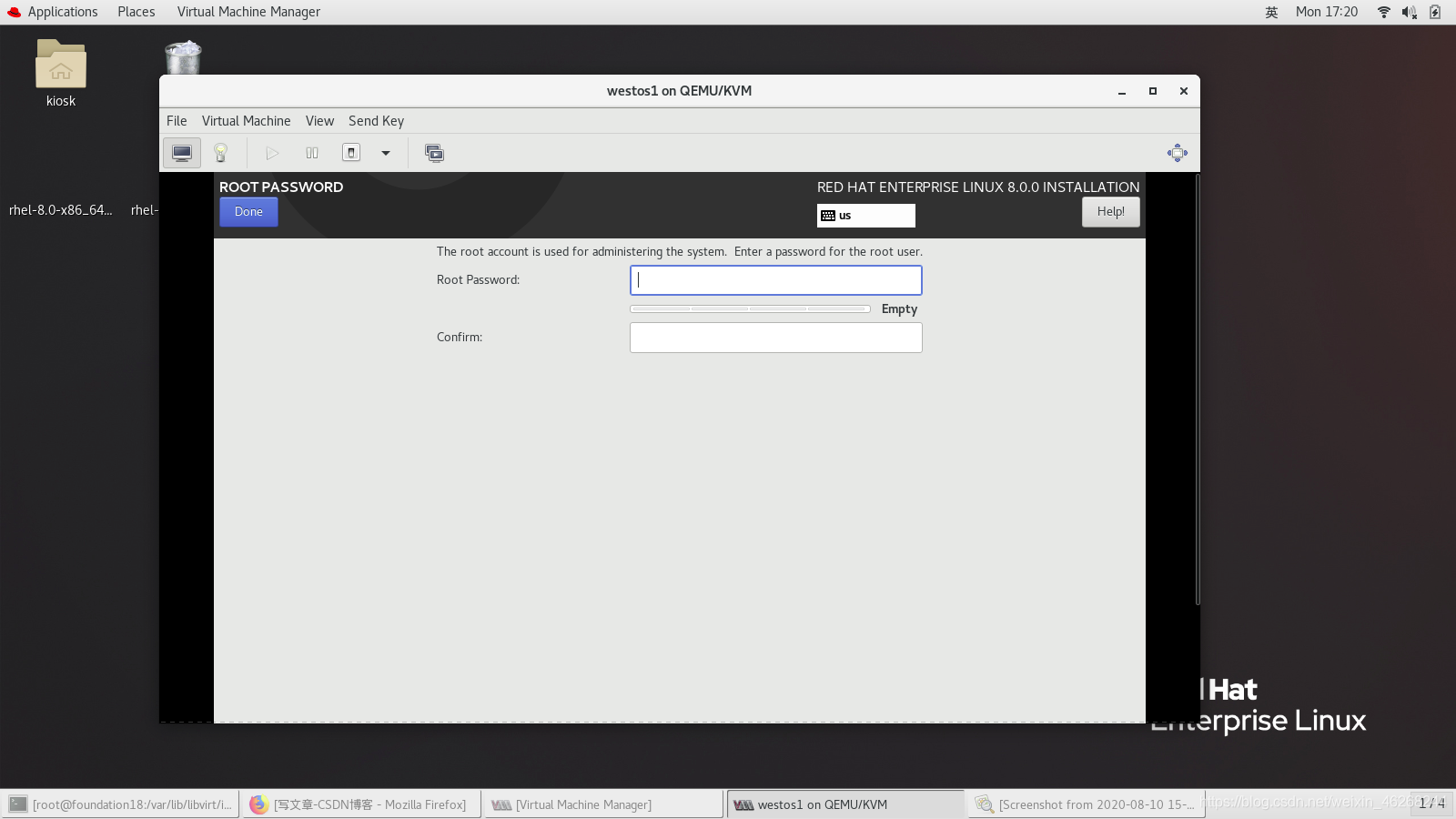Click the Wi-Fi status icon

click(x=1384, y=12)
